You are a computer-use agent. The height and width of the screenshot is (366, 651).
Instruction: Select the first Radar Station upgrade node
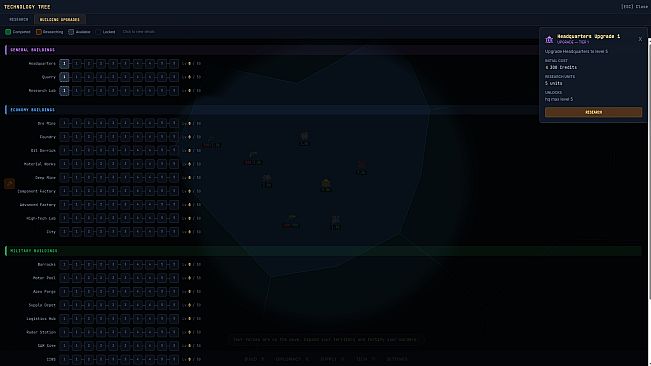tap(64, 332)
